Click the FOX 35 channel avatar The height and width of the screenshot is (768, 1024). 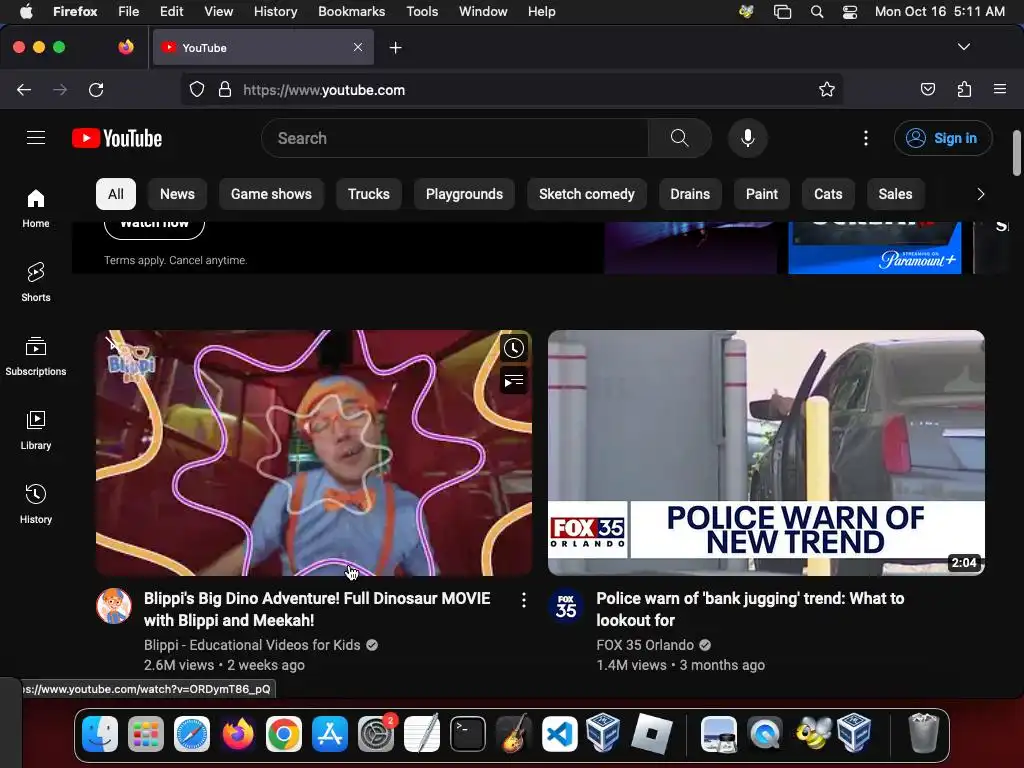566,606
